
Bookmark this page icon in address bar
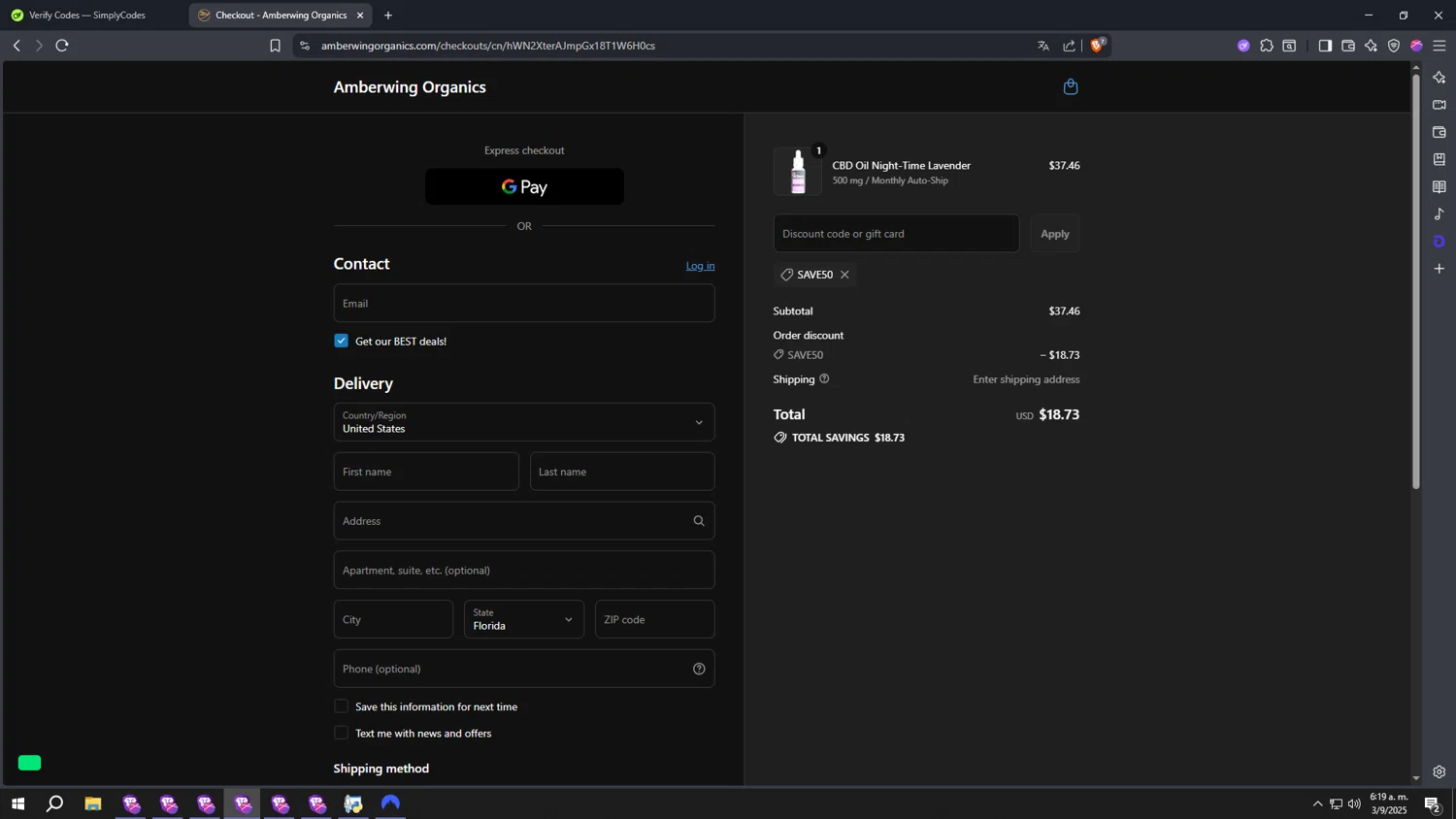tap(275, 46)
